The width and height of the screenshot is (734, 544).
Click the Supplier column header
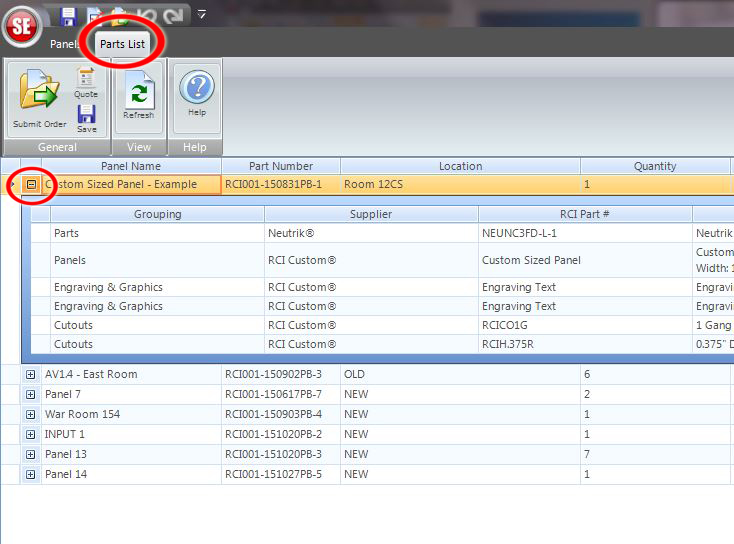coord(371,214)
